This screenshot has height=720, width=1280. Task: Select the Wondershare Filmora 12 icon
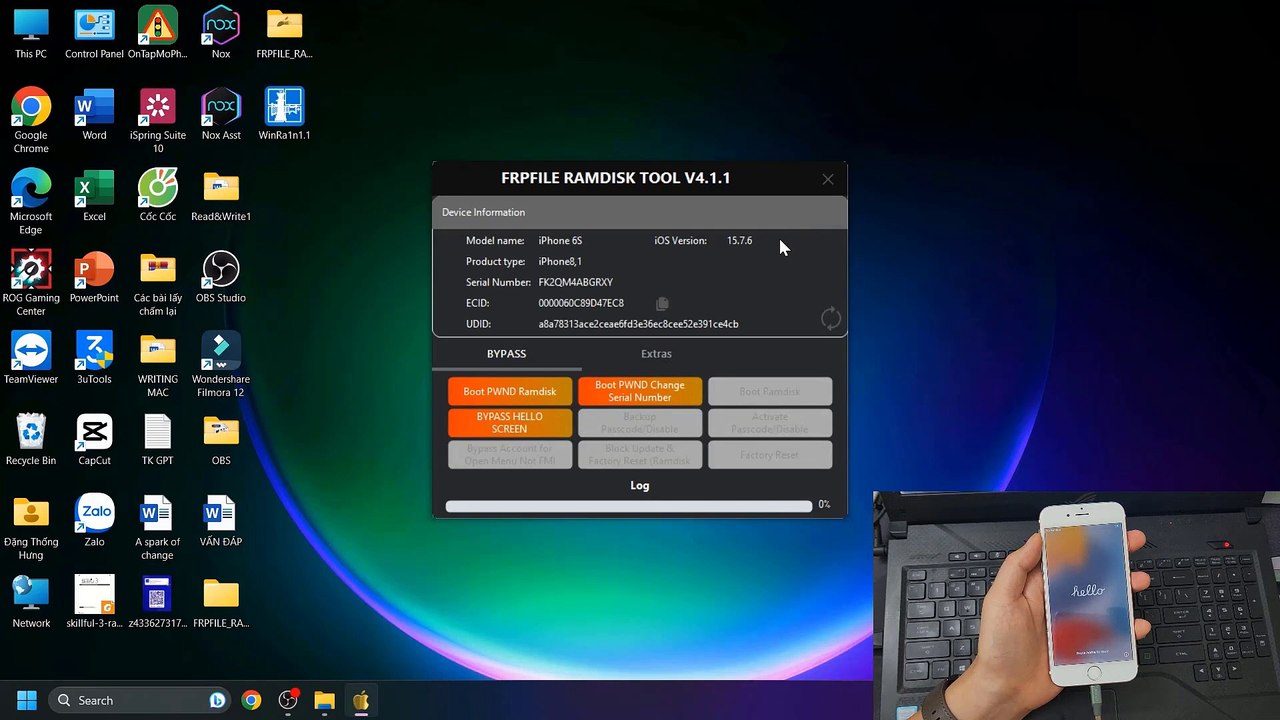coord(221,365)
